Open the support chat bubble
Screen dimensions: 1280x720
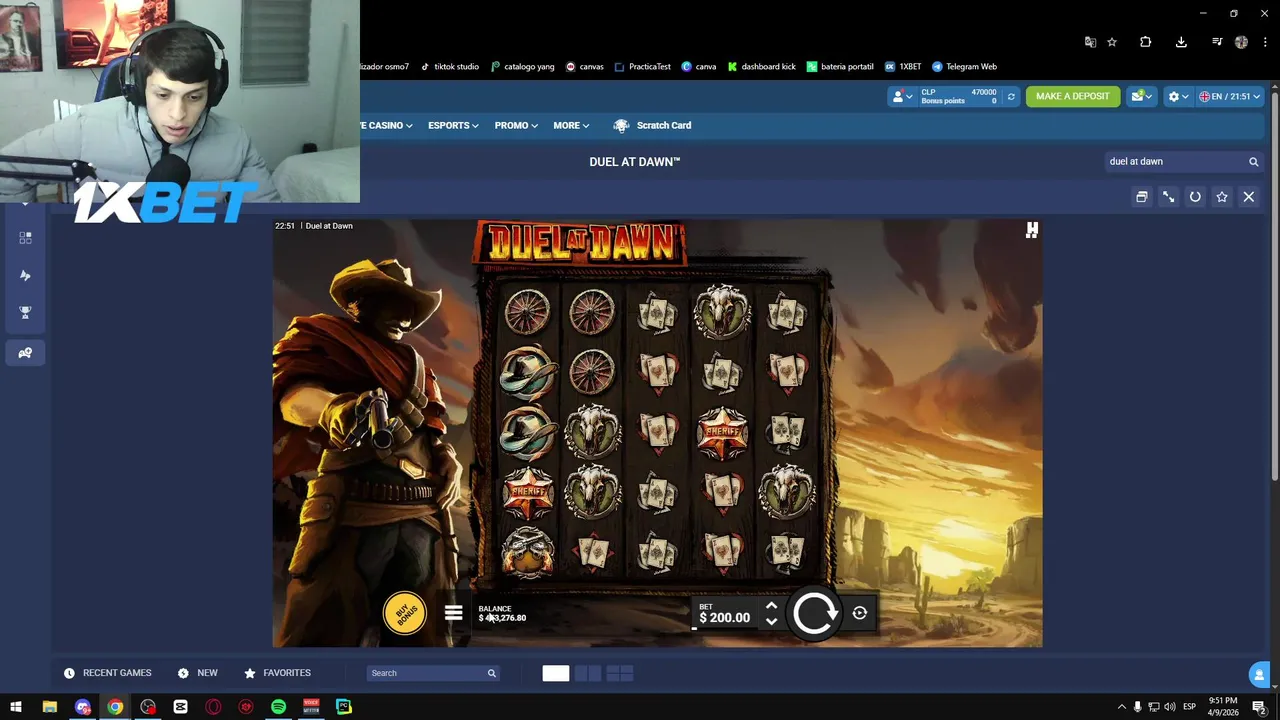coord(1258,674)
